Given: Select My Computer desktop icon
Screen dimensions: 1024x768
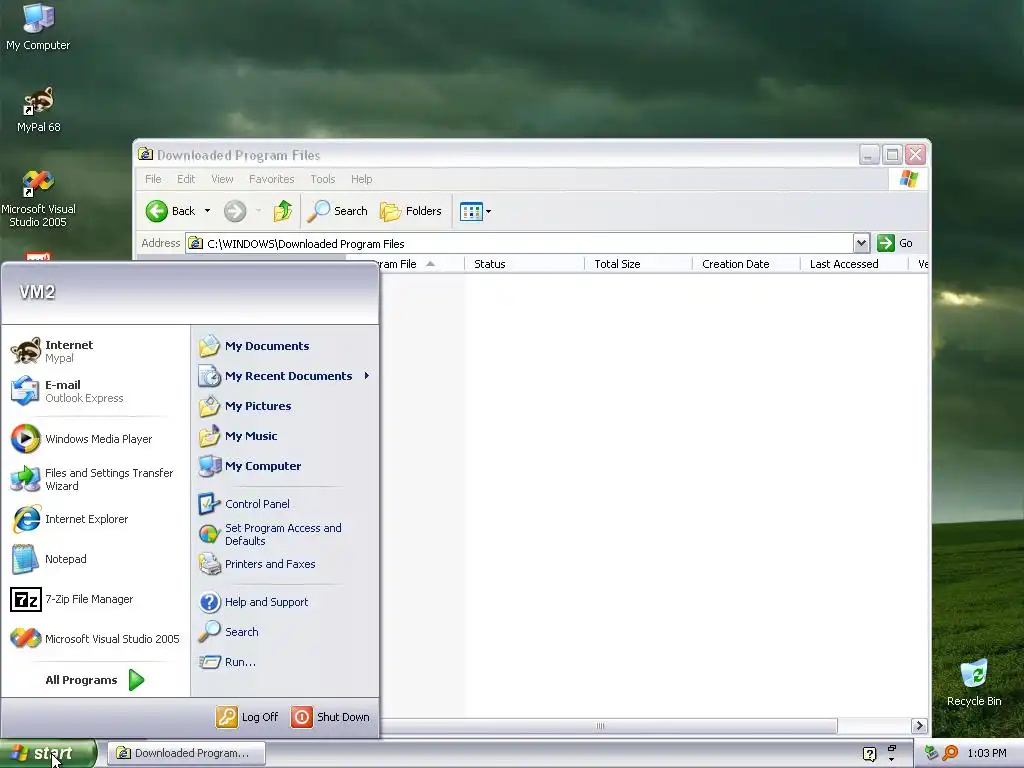Looking at the screenshot, I should (38, 27).
